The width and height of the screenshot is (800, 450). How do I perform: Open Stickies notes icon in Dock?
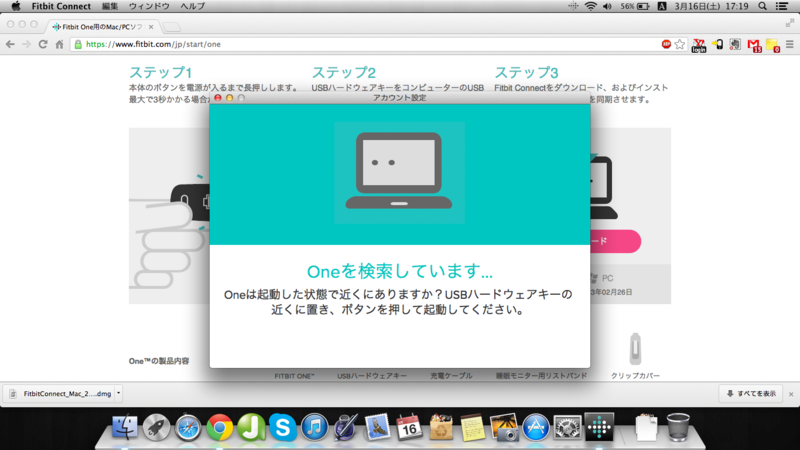pyautogui.click(x=472, y=427)
